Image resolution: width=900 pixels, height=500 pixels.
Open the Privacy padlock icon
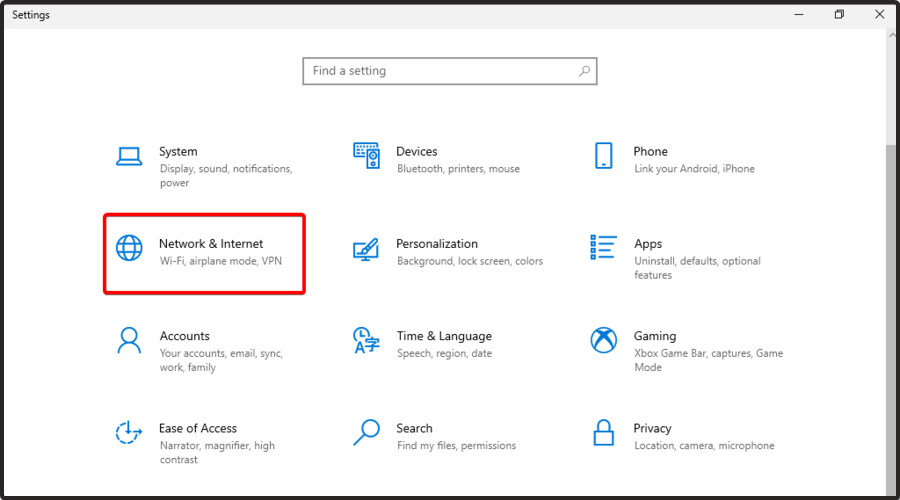pos(603,433)
